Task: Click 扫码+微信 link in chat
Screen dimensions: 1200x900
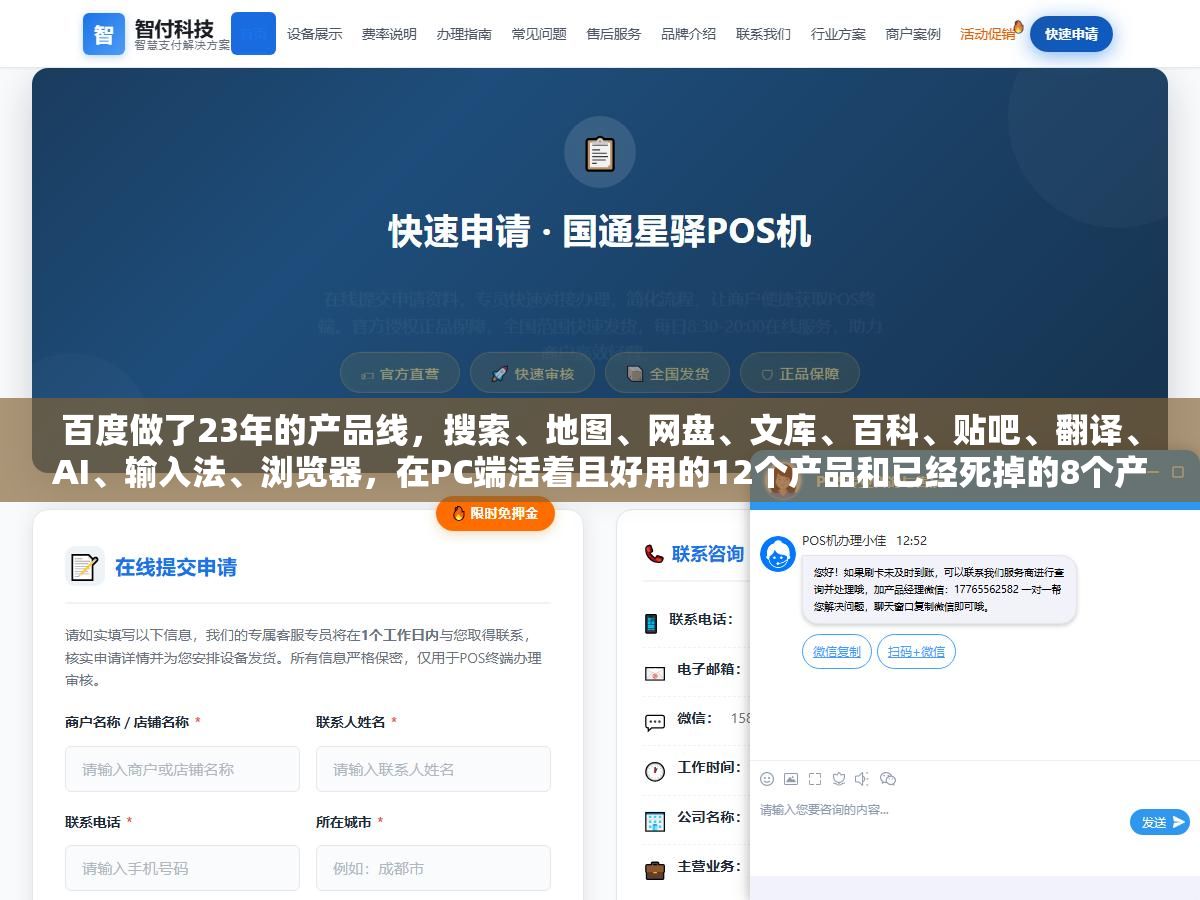Action: pyautogui.click(x=916, y=651)
